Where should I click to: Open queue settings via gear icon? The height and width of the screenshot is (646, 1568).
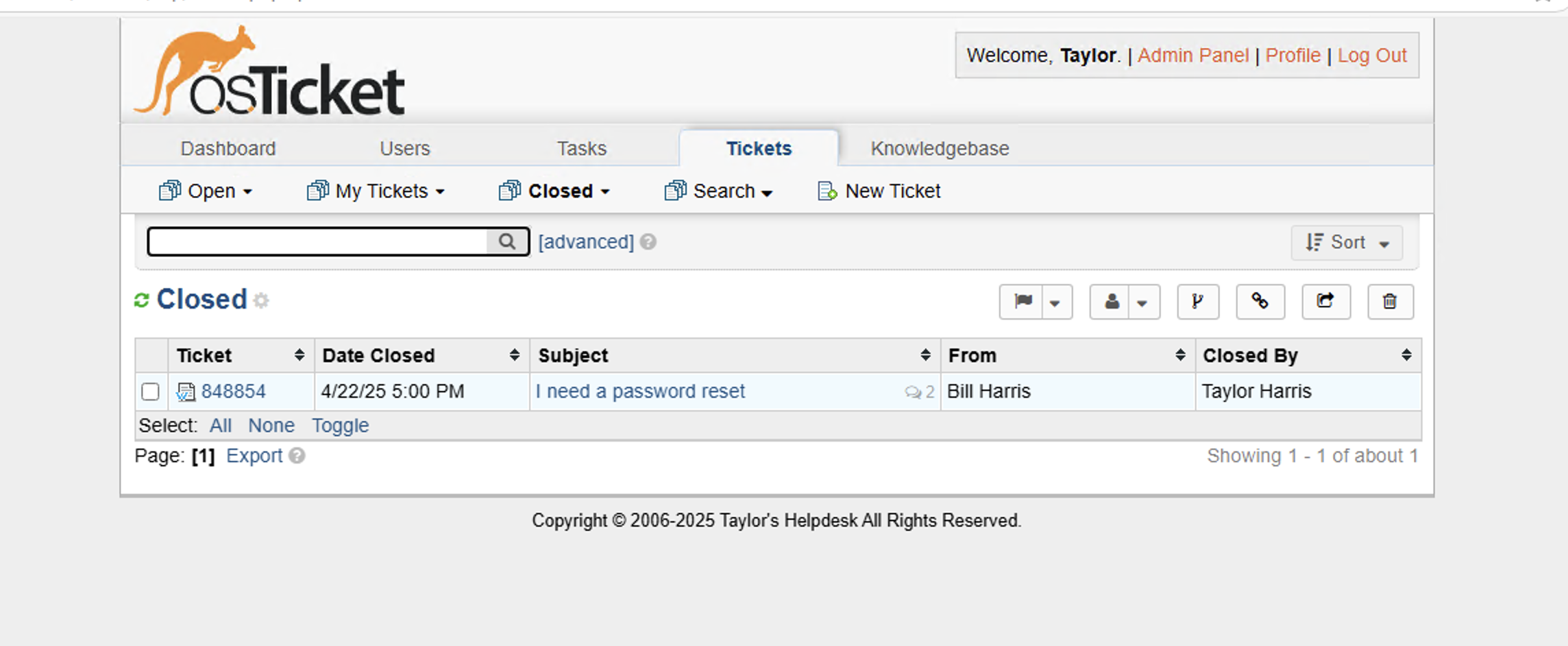(x=262, y=300)
